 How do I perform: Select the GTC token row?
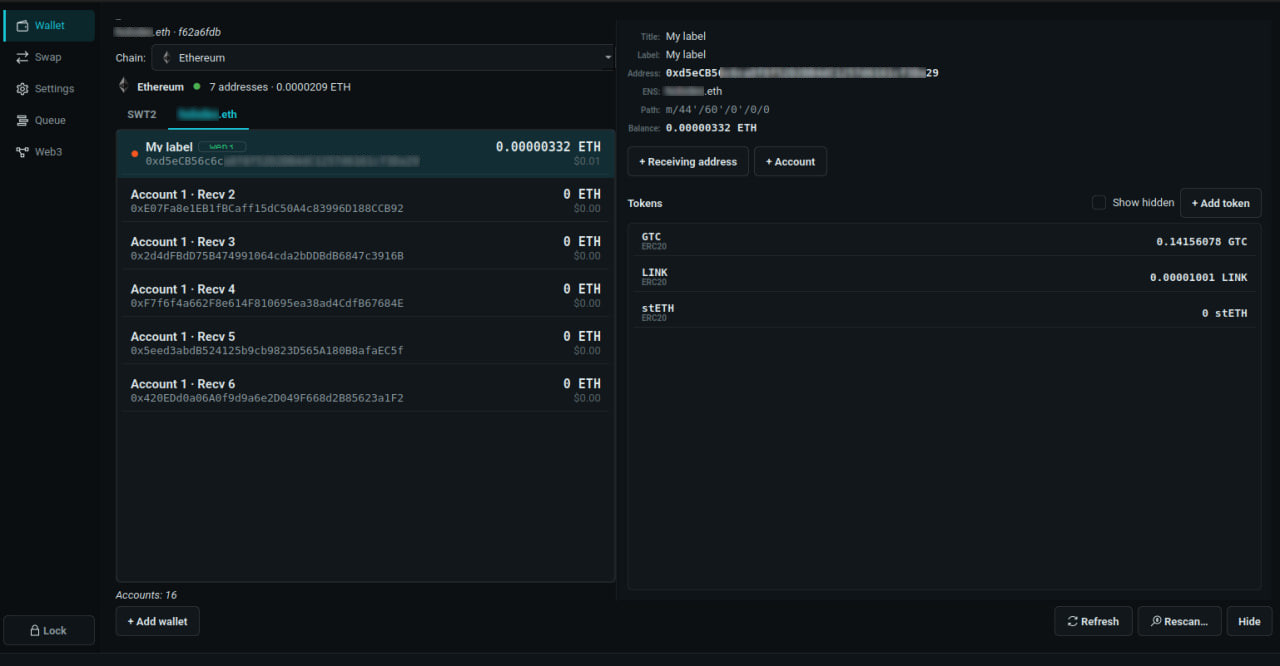944,241
